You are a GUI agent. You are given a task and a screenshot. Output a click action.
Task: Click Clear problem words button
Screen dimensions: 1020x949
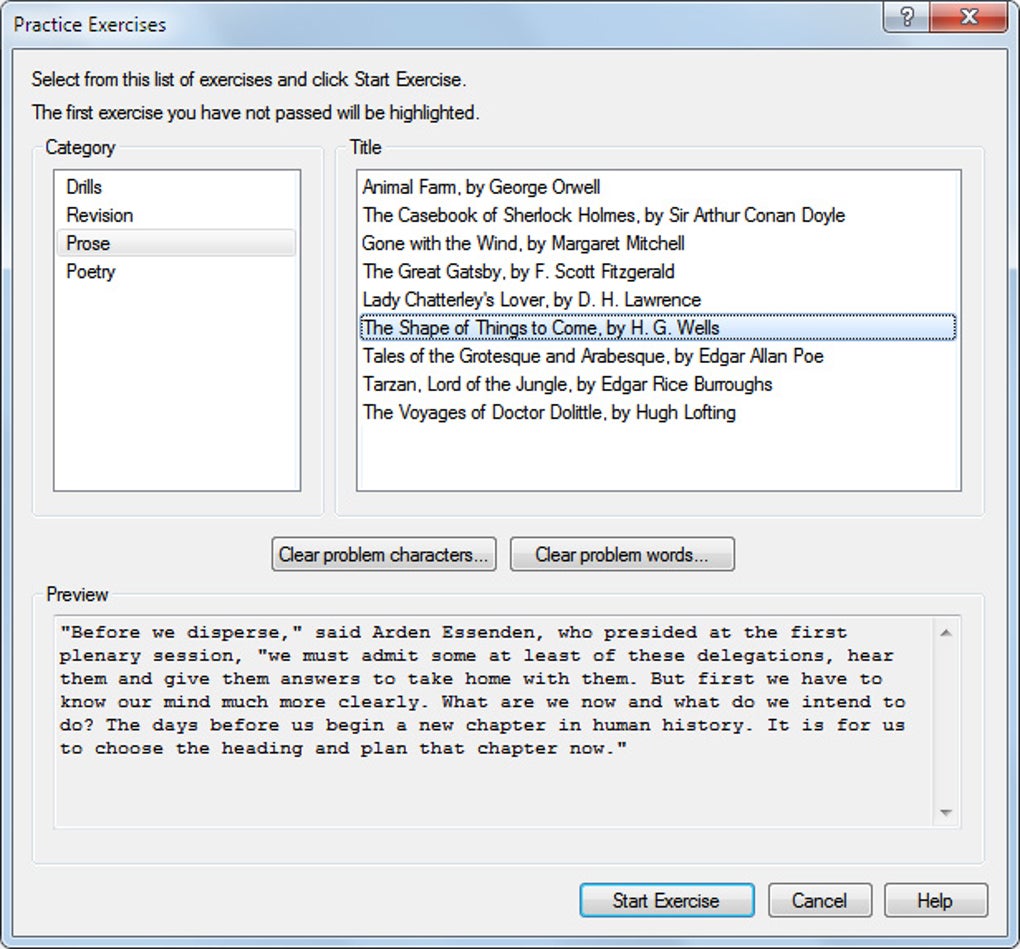pyautogui.click(x=623, y=554)
